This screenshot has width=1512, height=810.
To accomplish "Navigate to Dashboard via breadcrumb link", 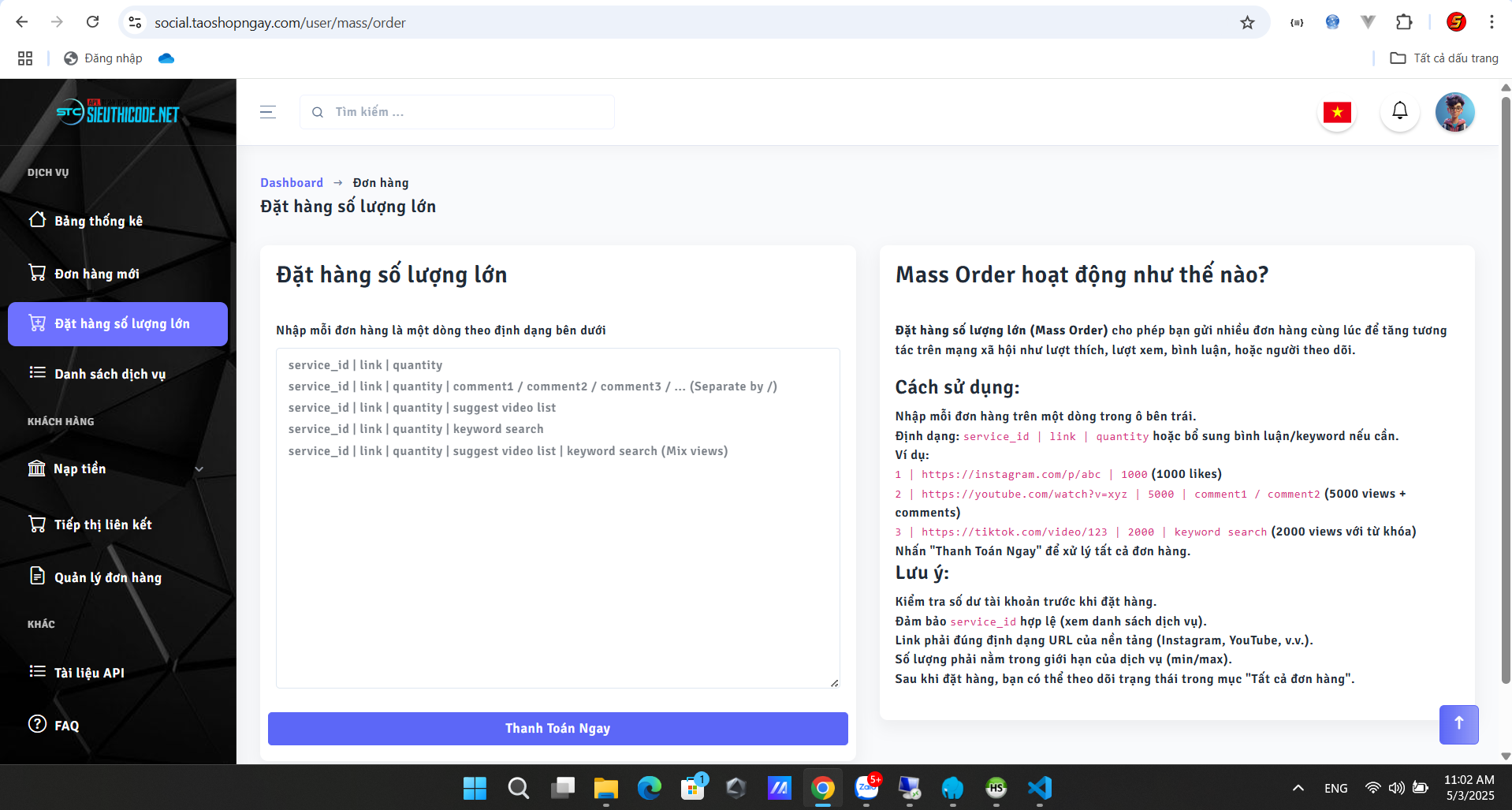I will [291, 182].
